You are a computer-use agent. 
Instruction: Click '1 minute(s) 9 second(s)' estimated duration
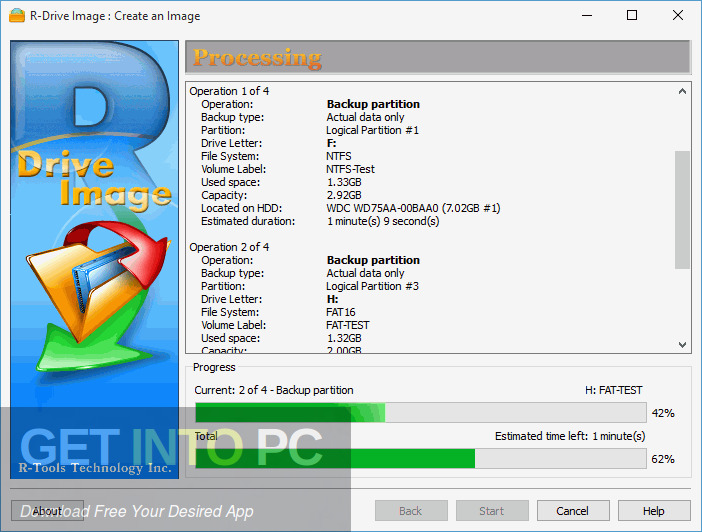coord(383,221)
